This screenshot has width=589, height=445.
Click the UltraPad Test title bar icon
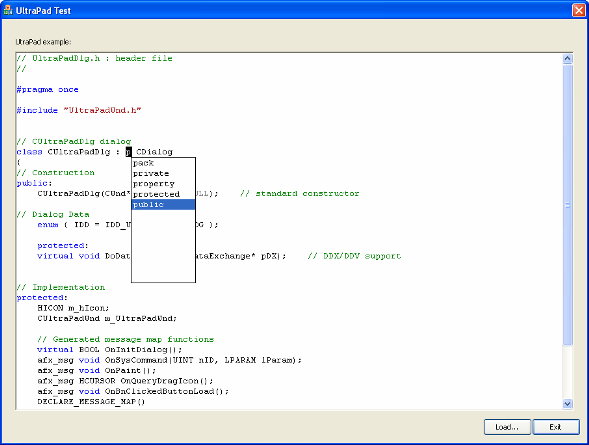[x=8, y=10]
